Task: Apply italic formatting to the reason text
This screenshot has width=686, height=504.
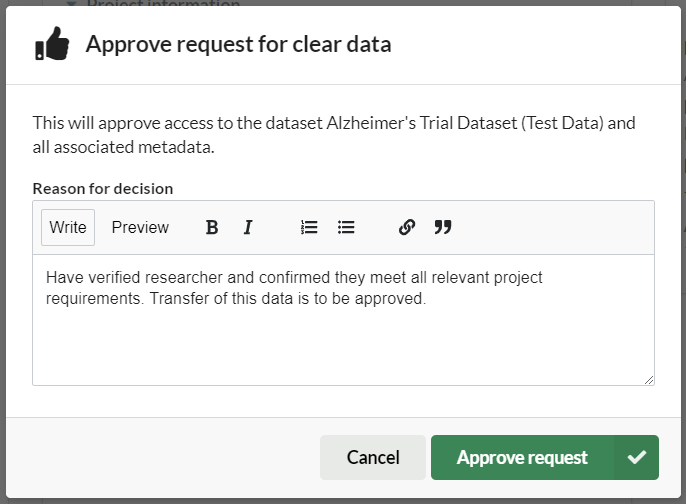Action: point(248,227)
